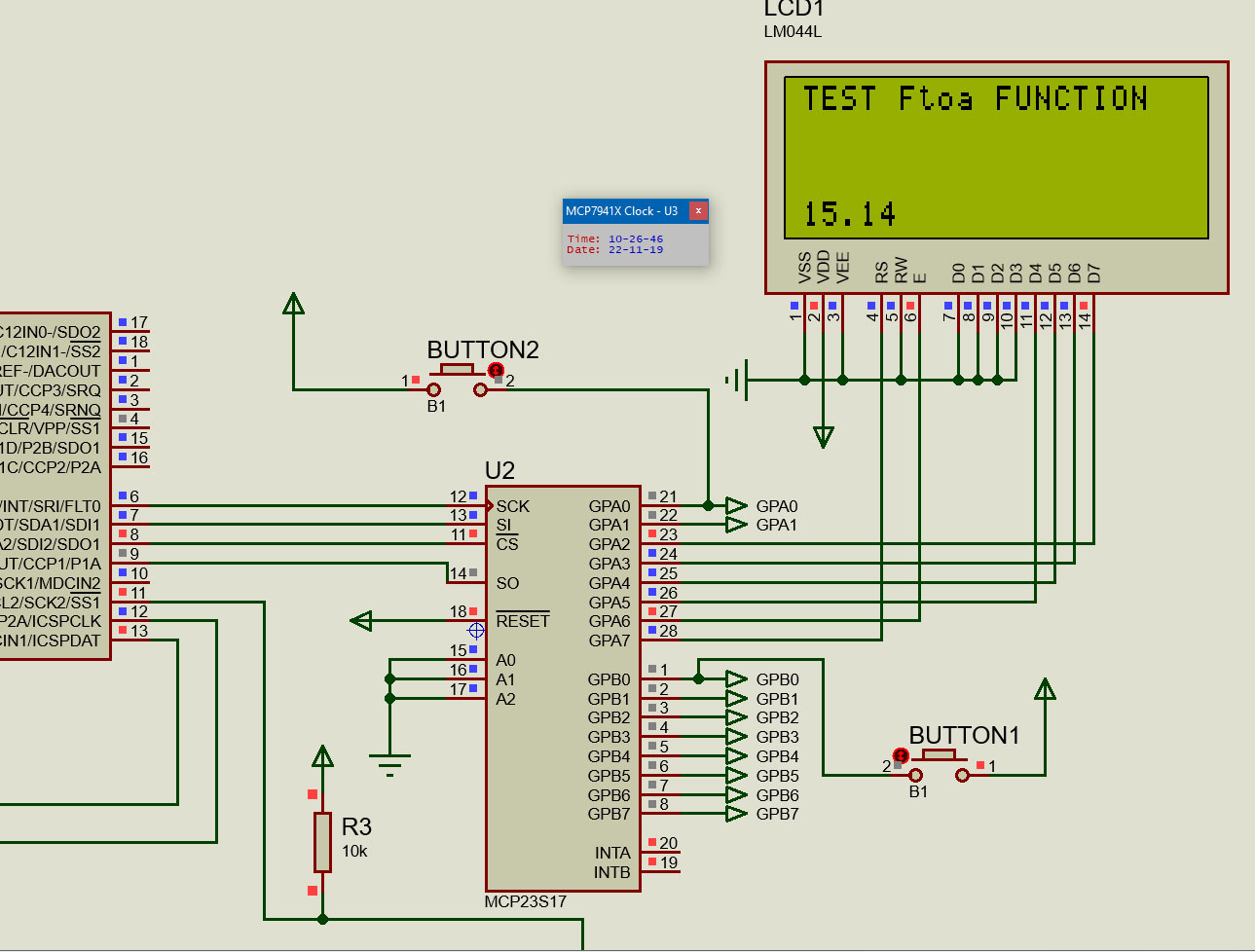The width and height of the screenshot is (1255, 952).
Task: Select the ground symbol below A0-A2
Action: [x=389, y=765]
